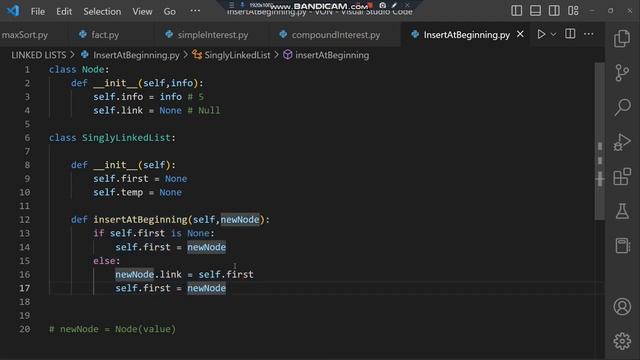
Task: Click 'class Node:' on line 1
Action: pyautogui.click(x=79, y=69)
